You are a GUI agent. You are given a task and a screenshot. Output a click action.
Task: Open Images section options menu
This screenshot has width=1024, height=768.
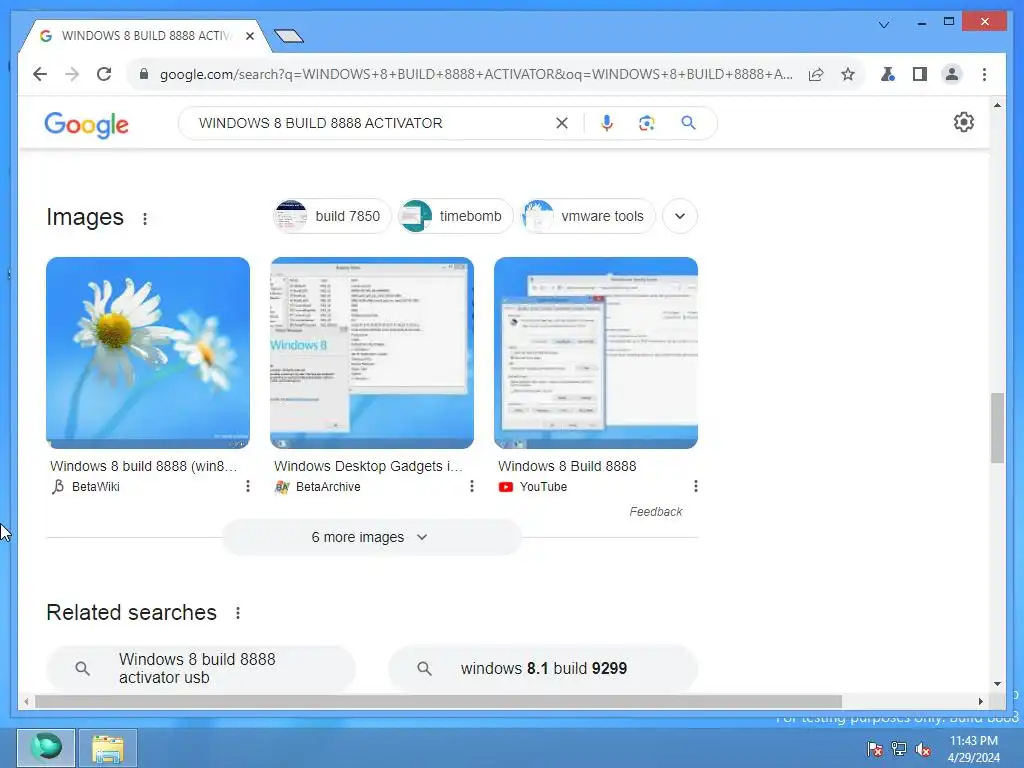145,219
